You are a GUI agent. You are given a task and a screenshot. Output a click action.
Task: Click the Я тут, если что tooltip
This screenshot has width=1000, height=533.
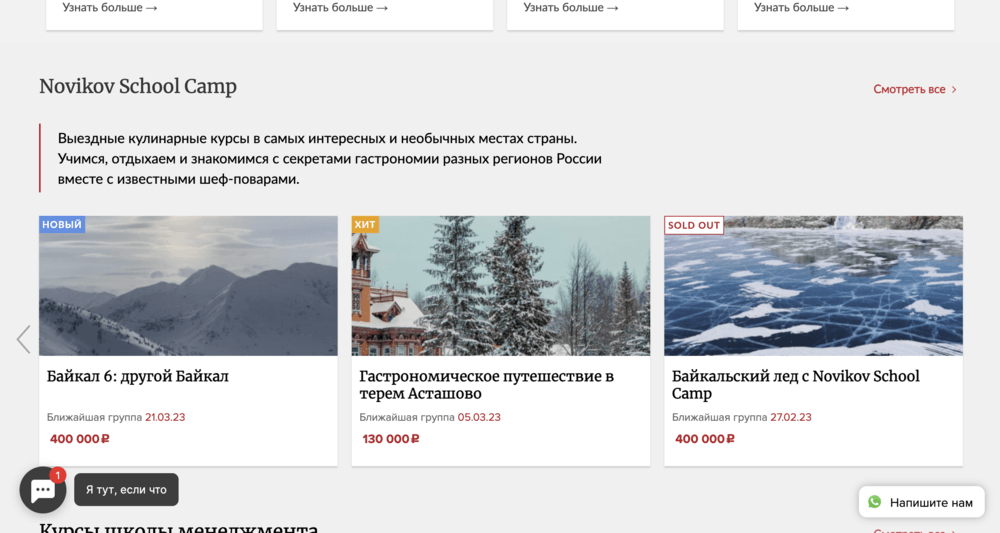coord(126,490)
